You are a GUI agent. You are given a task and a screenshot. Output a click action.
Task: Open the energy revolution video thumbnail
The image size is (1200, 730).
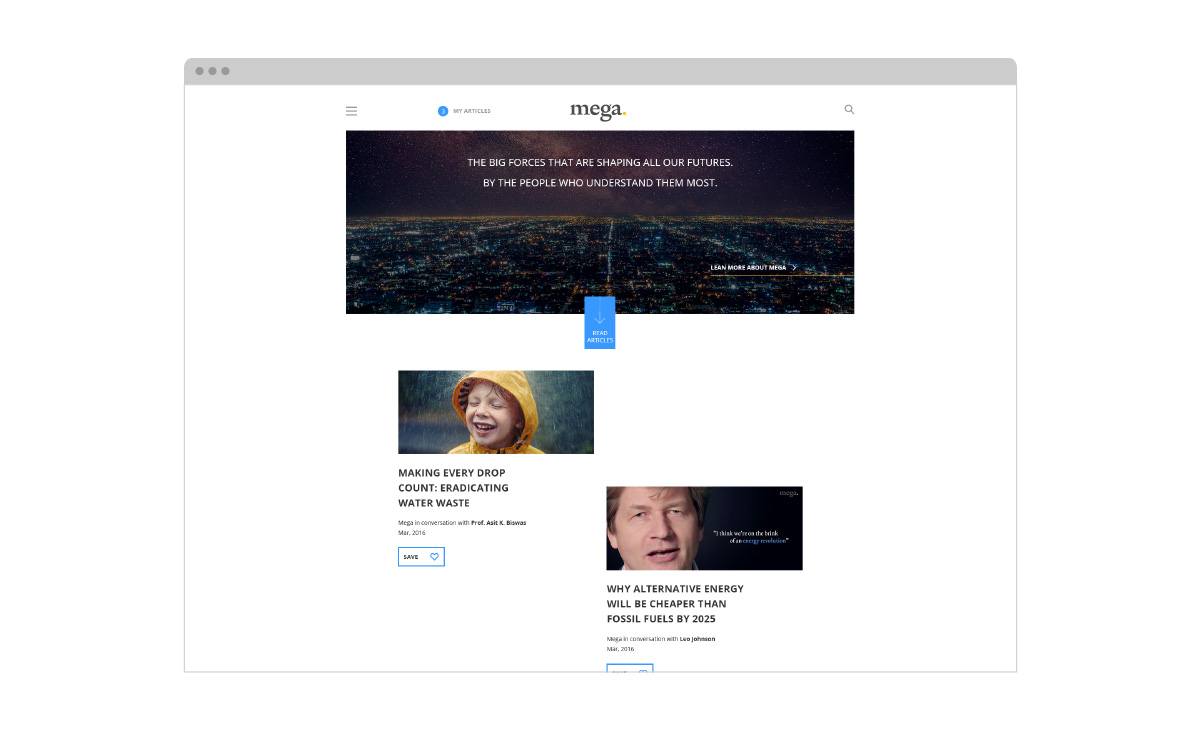(x=705, y=528)
